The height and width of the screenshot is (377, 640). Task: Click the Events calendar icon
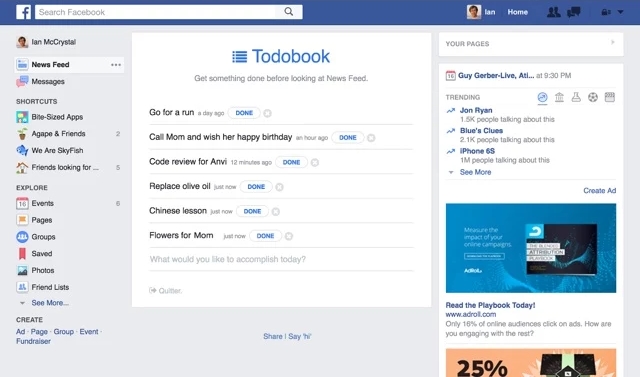pos(22,203)
